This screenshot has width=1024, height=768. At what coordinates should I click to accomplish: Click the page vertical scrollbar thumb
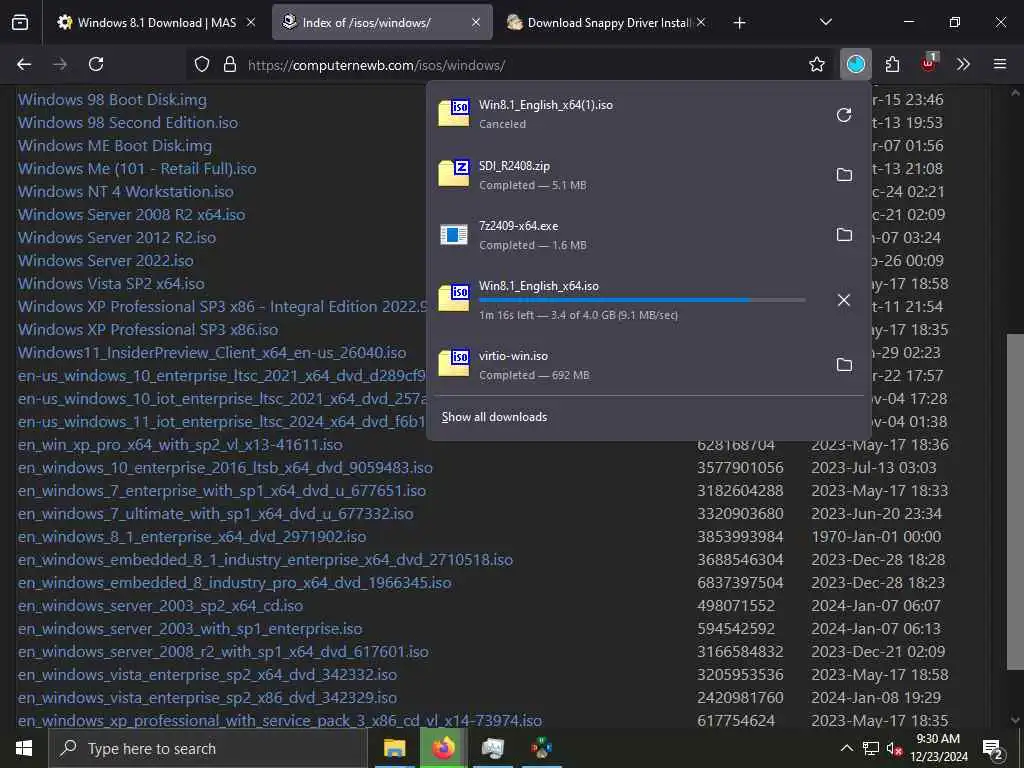(1015, 502)
